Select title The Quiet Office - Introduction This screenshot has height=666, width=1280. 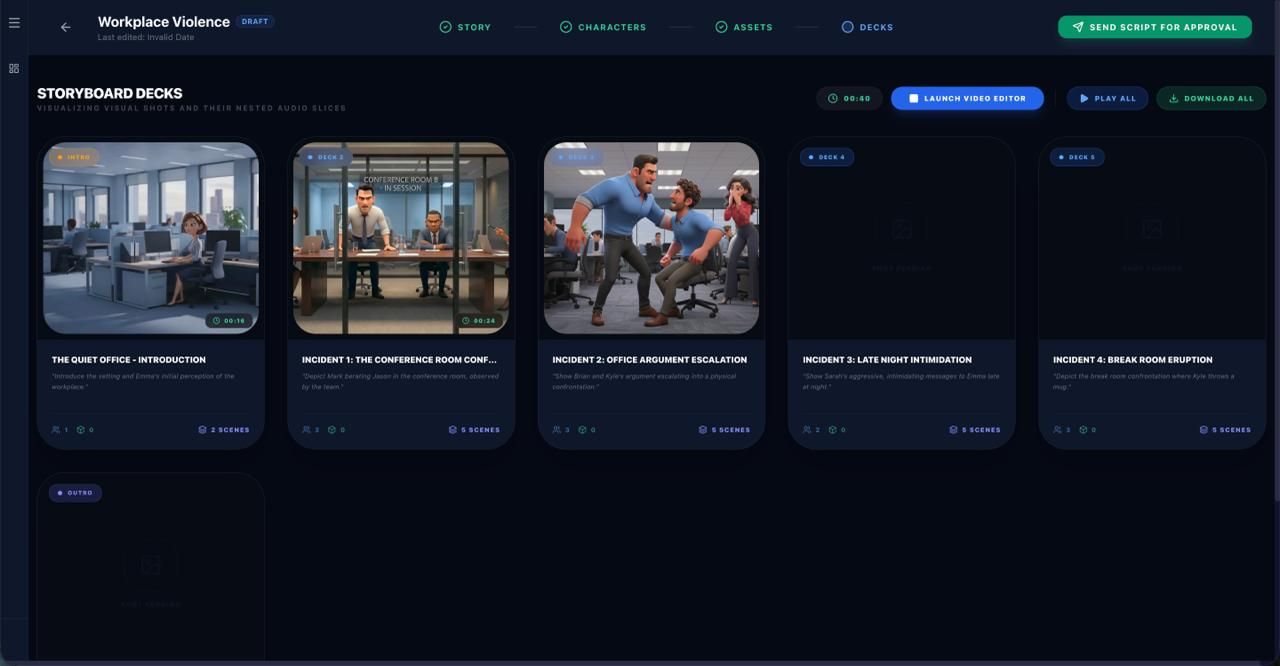point(129,360)
